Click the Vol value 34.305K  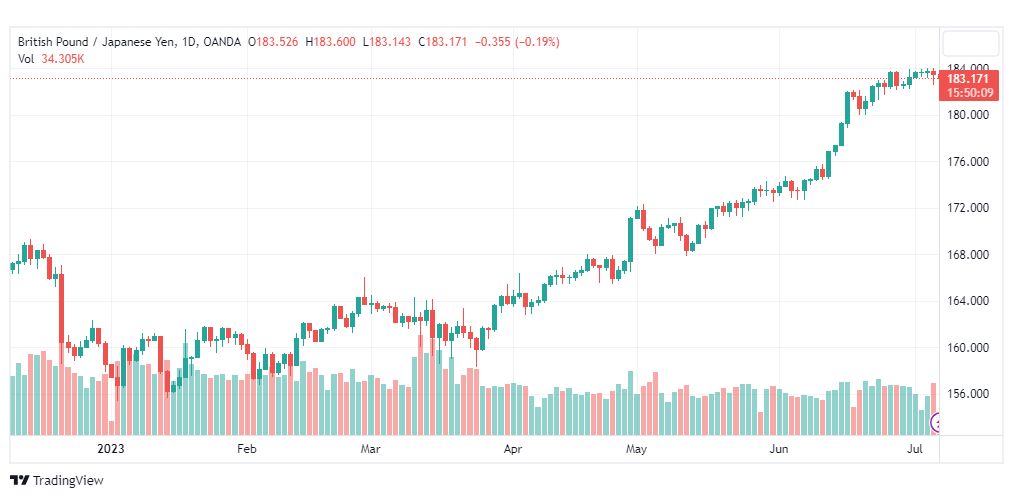click(x=63, y=59)
